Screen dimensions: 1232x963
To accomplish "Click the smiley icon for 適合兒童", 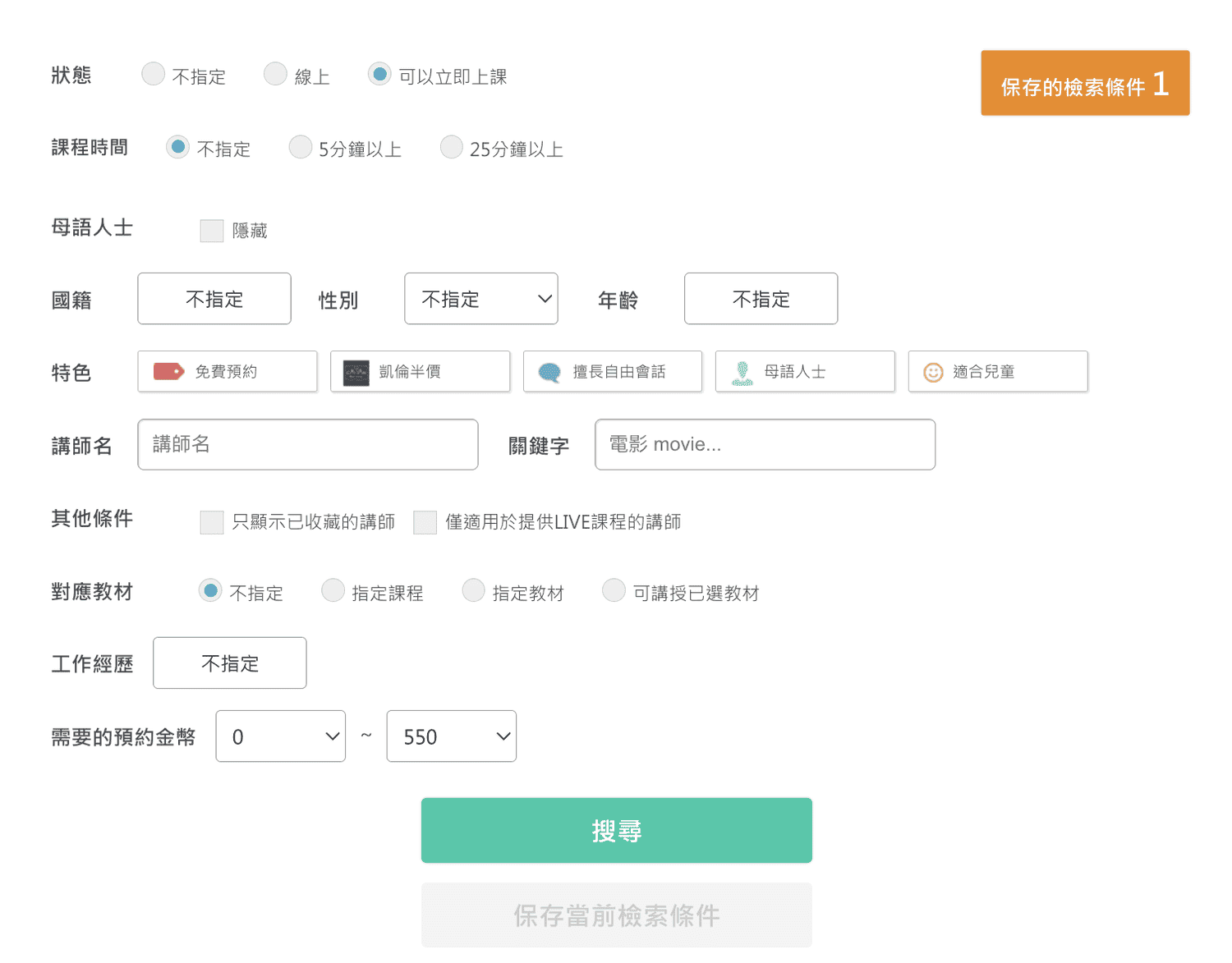I will (934, 373).
